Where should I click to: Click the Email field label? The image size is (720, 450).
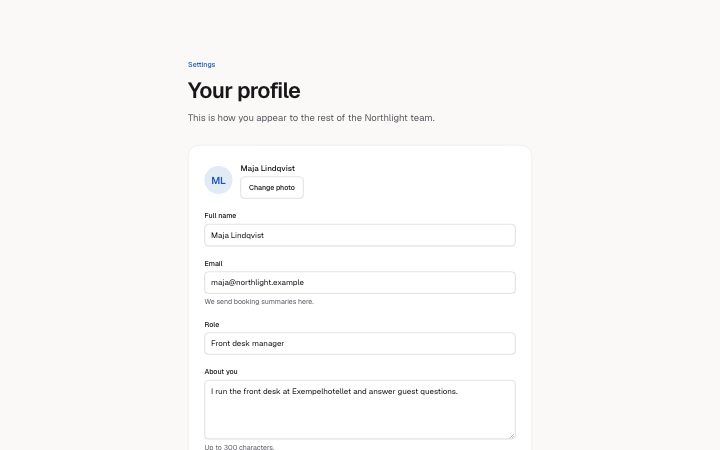[214, 264]
